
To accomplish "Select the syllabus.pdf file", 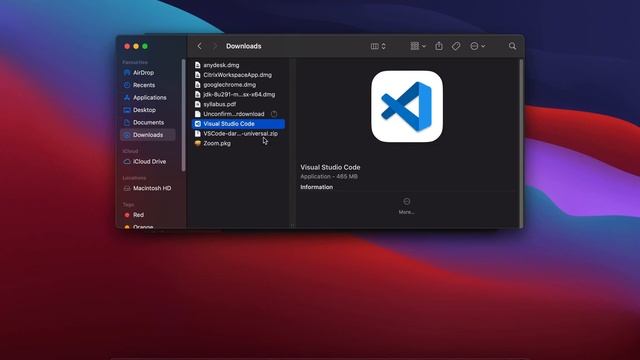I will 238,104.
